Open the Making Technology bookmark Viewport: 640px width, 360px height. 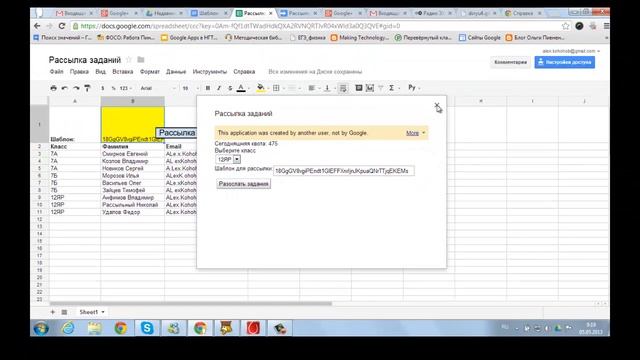360,38
